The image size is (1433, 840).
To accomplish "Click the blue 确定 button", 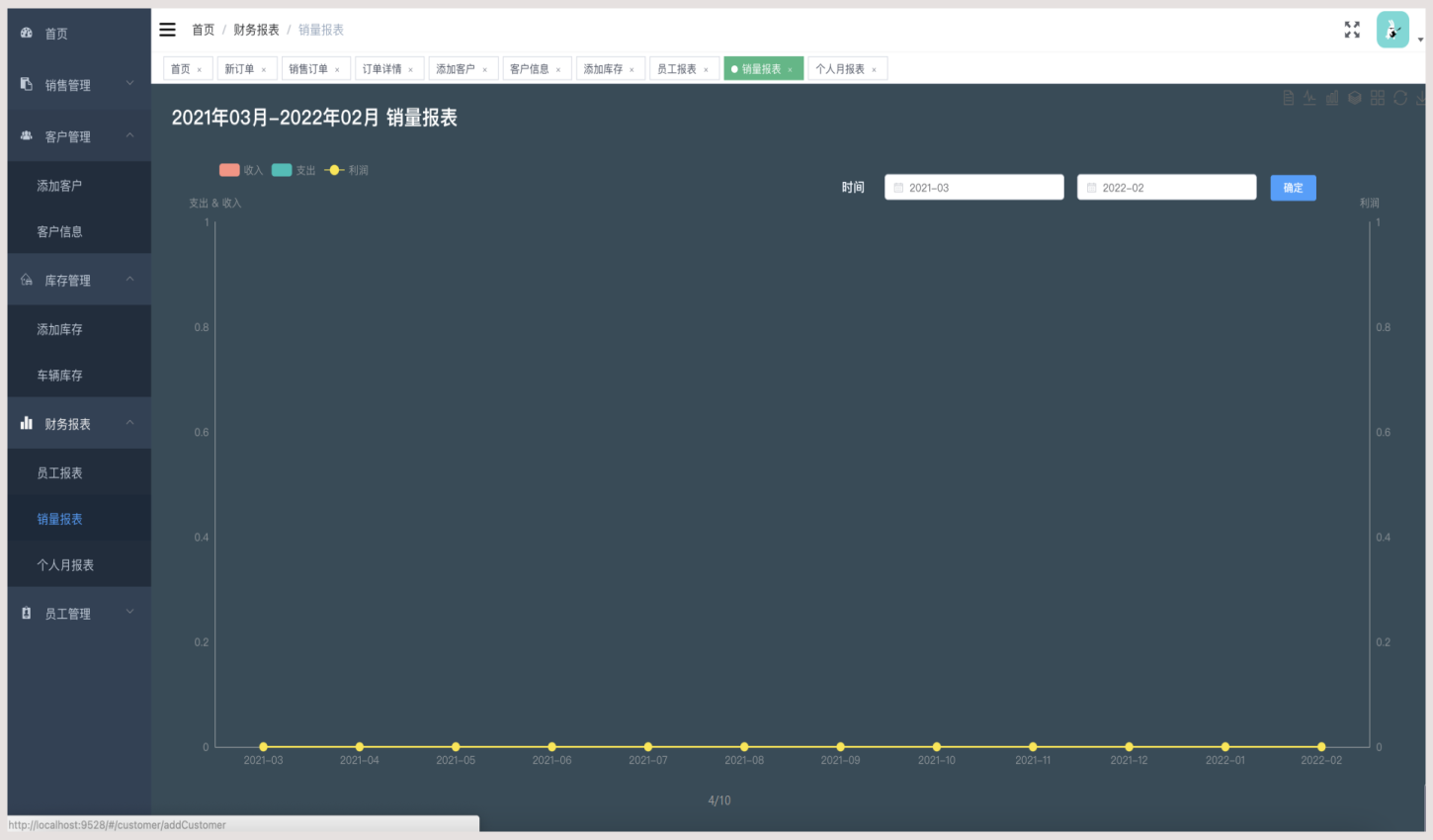I will point(1293,188).
